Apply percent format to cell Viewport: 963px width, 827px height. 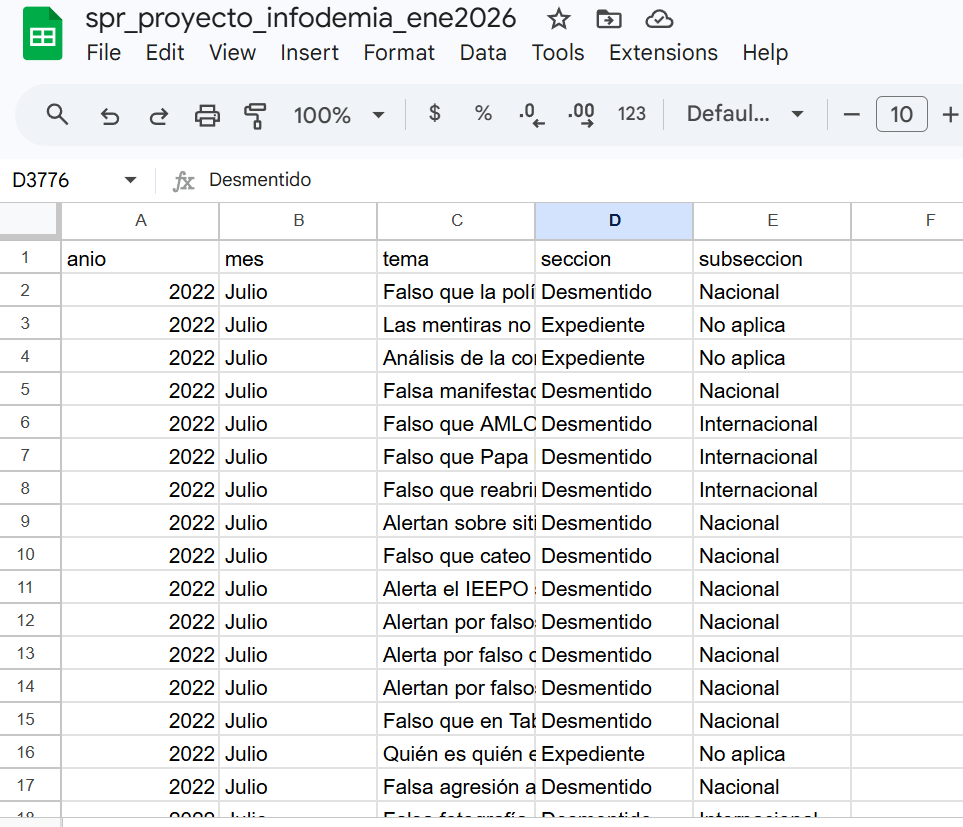tap(483, 114)
